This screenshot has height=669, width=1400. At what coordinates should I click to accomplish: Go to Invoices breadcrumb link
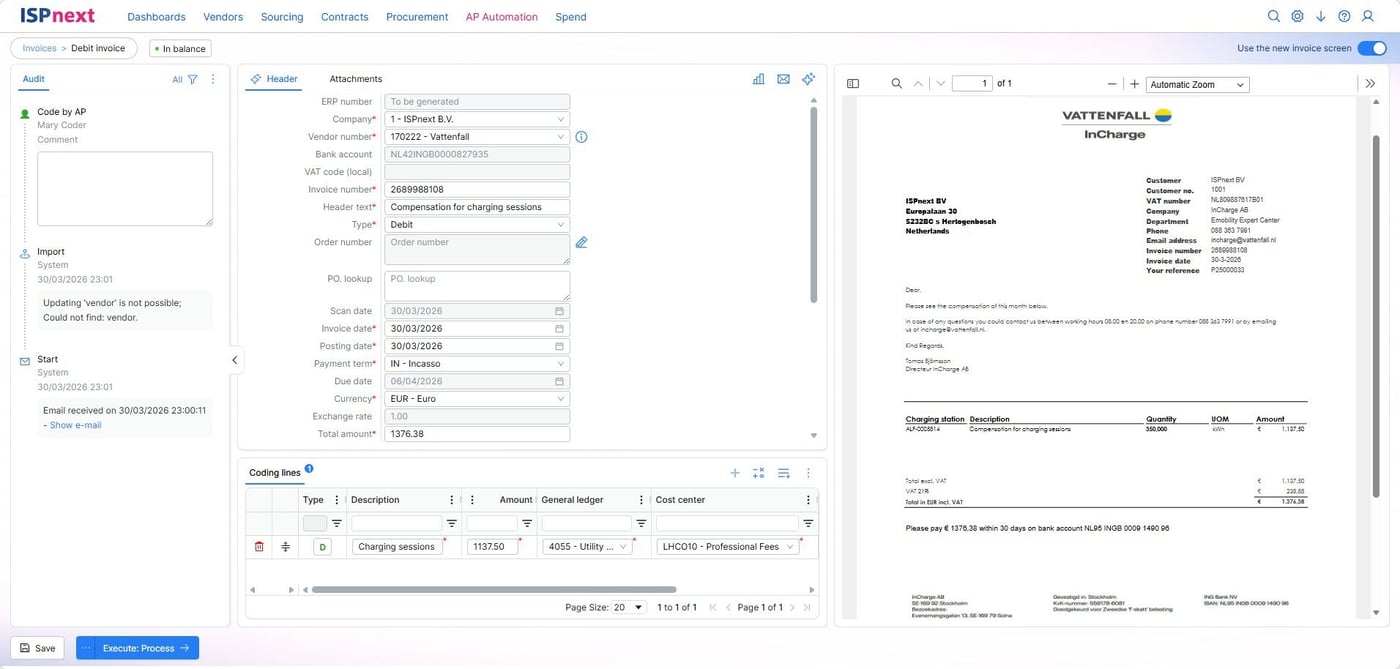pyautogui.click(x=40, y=48)
